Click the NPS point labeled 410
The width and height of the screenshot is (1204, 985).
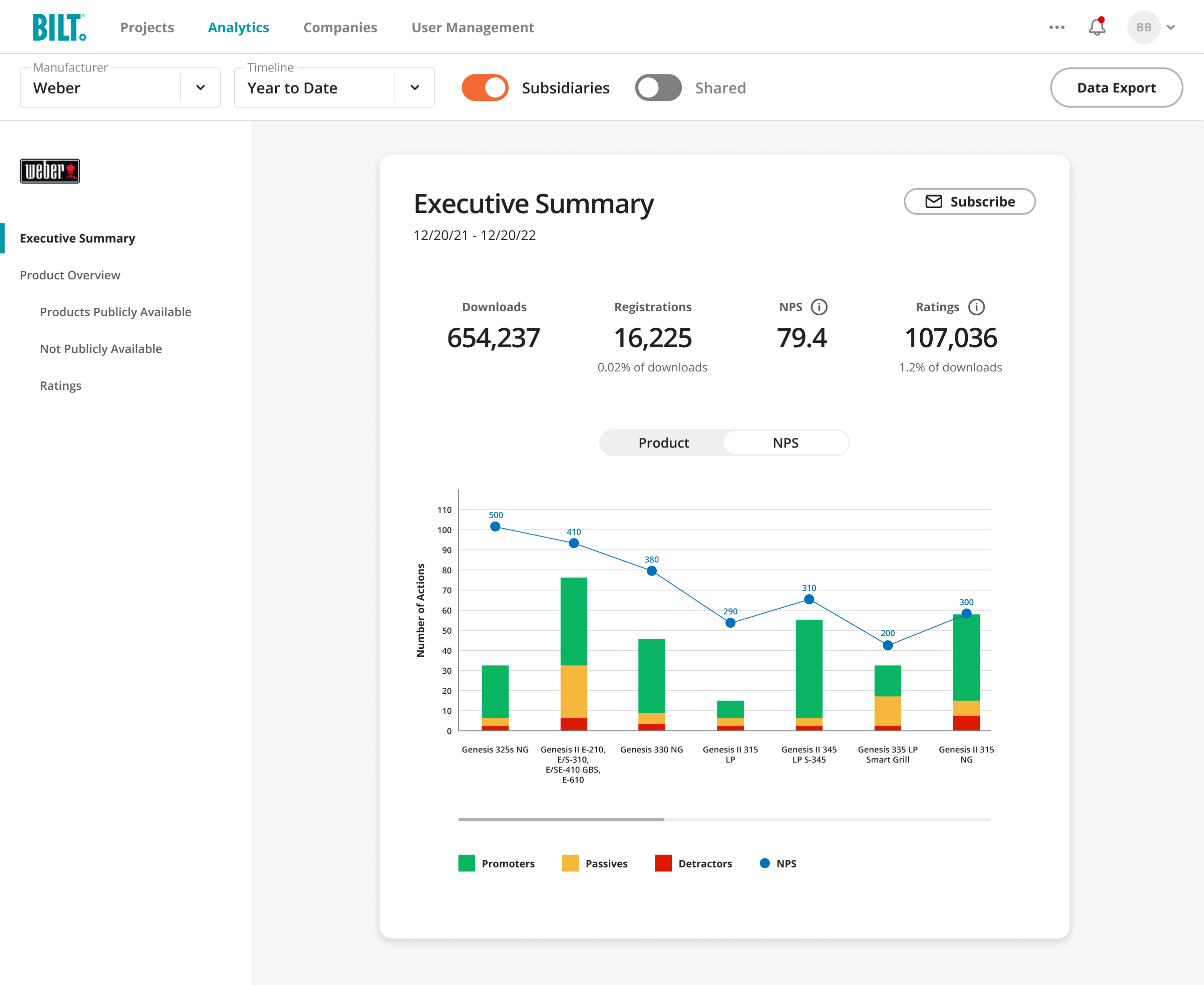[574, 543]
